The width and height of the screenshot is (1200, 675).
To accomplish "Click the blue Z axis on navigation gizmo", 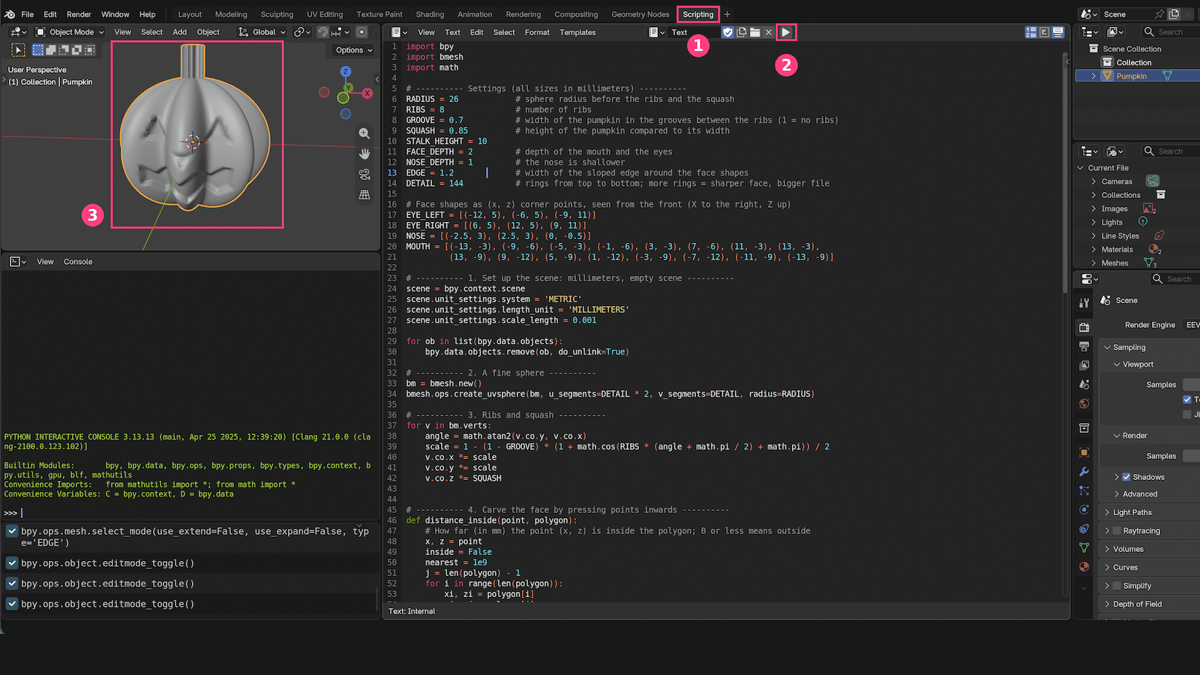I will (345, 72).
